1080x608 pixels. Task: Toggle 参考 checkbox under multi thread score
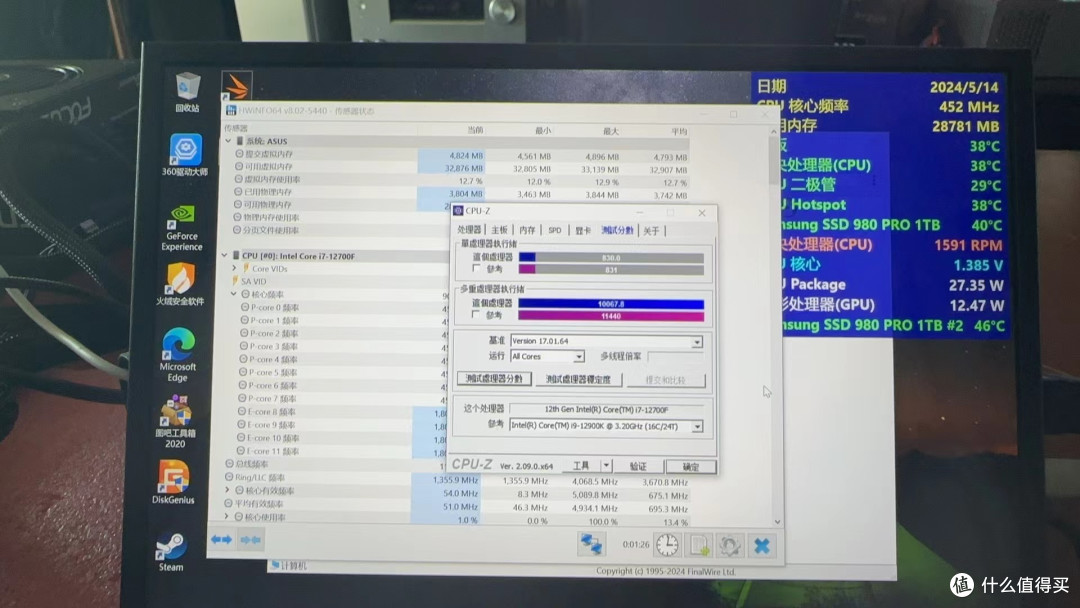coord(475,315)
